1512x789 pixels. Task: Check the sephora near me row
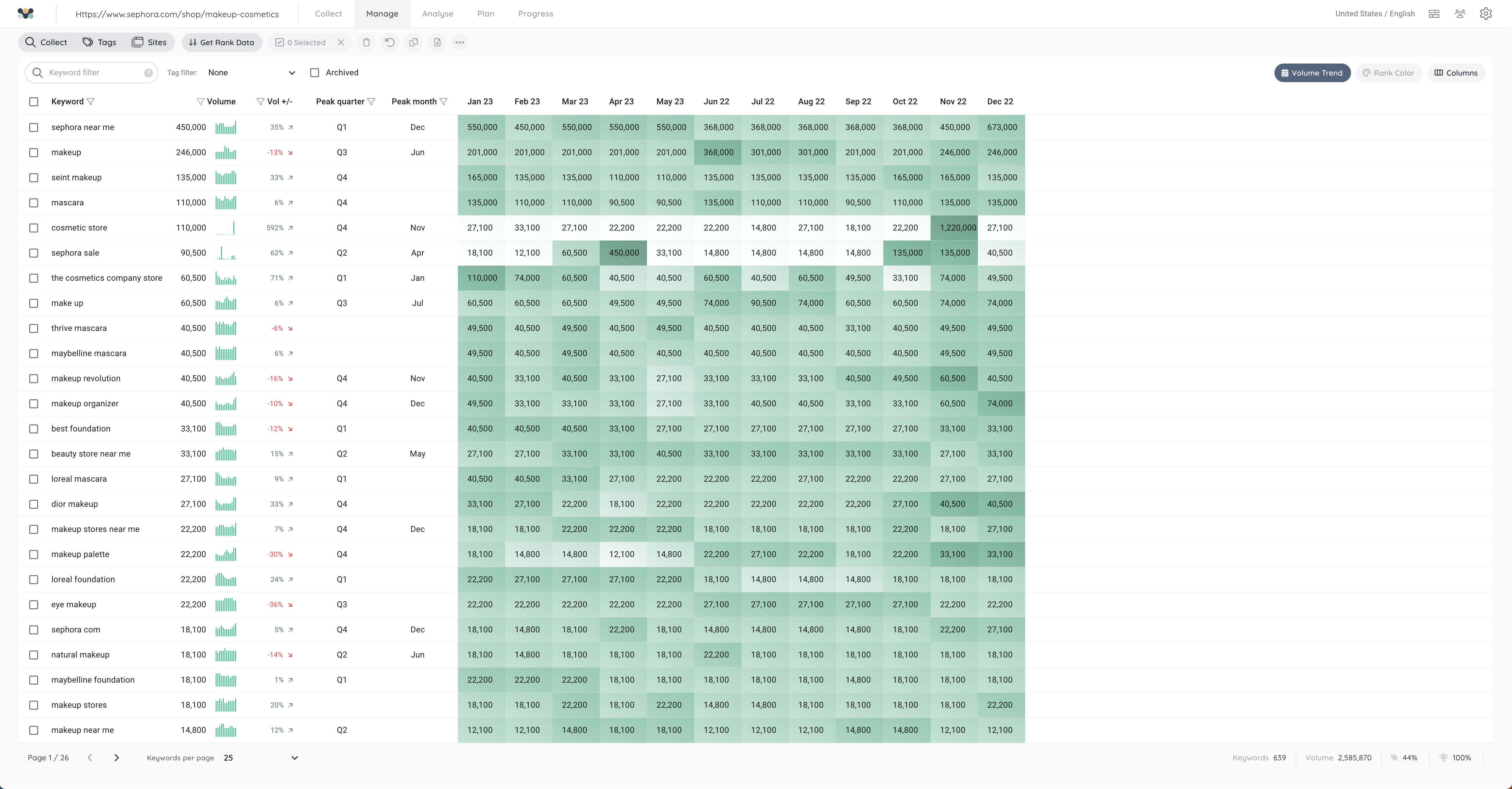click(x=33, y=127)
